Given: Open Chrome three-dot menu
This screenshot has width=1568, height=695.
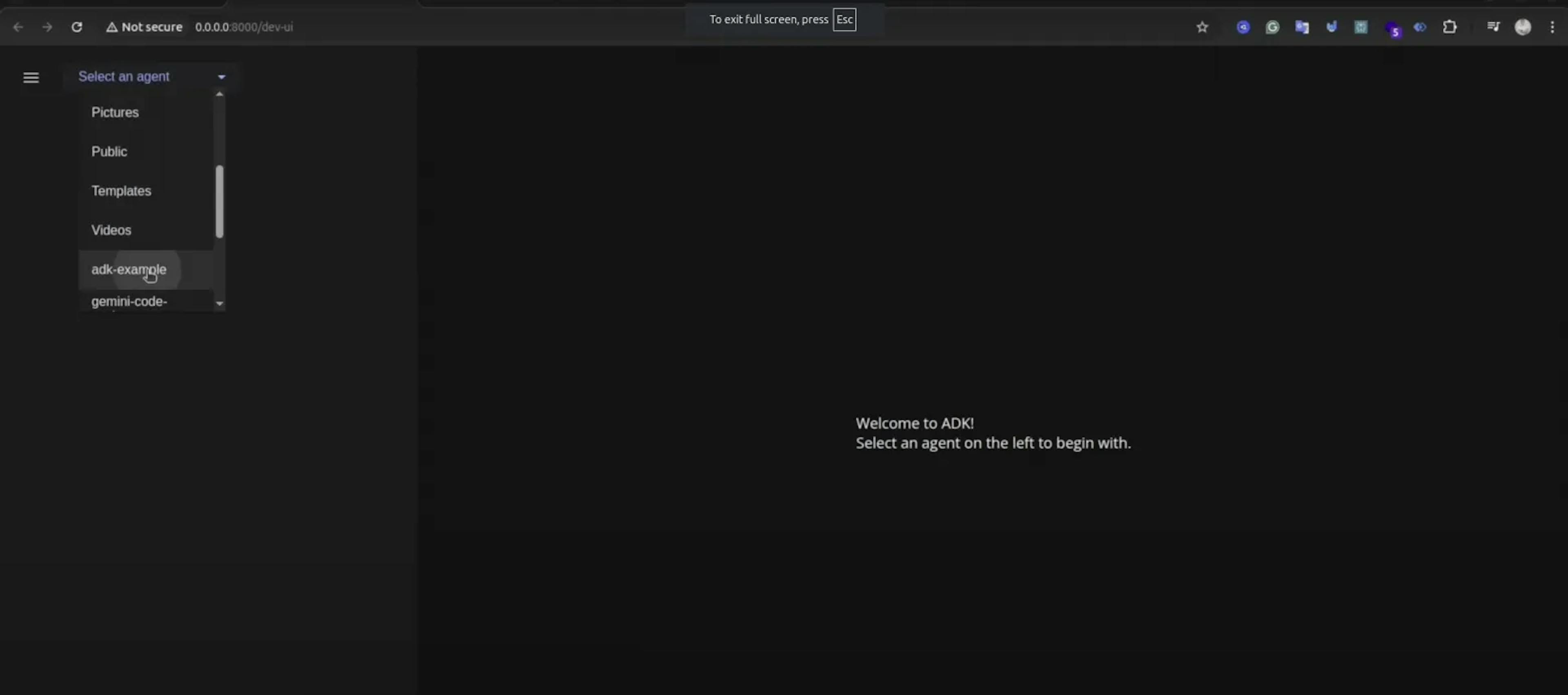Looking at the screenshot, I should (x=1552, y=27).
